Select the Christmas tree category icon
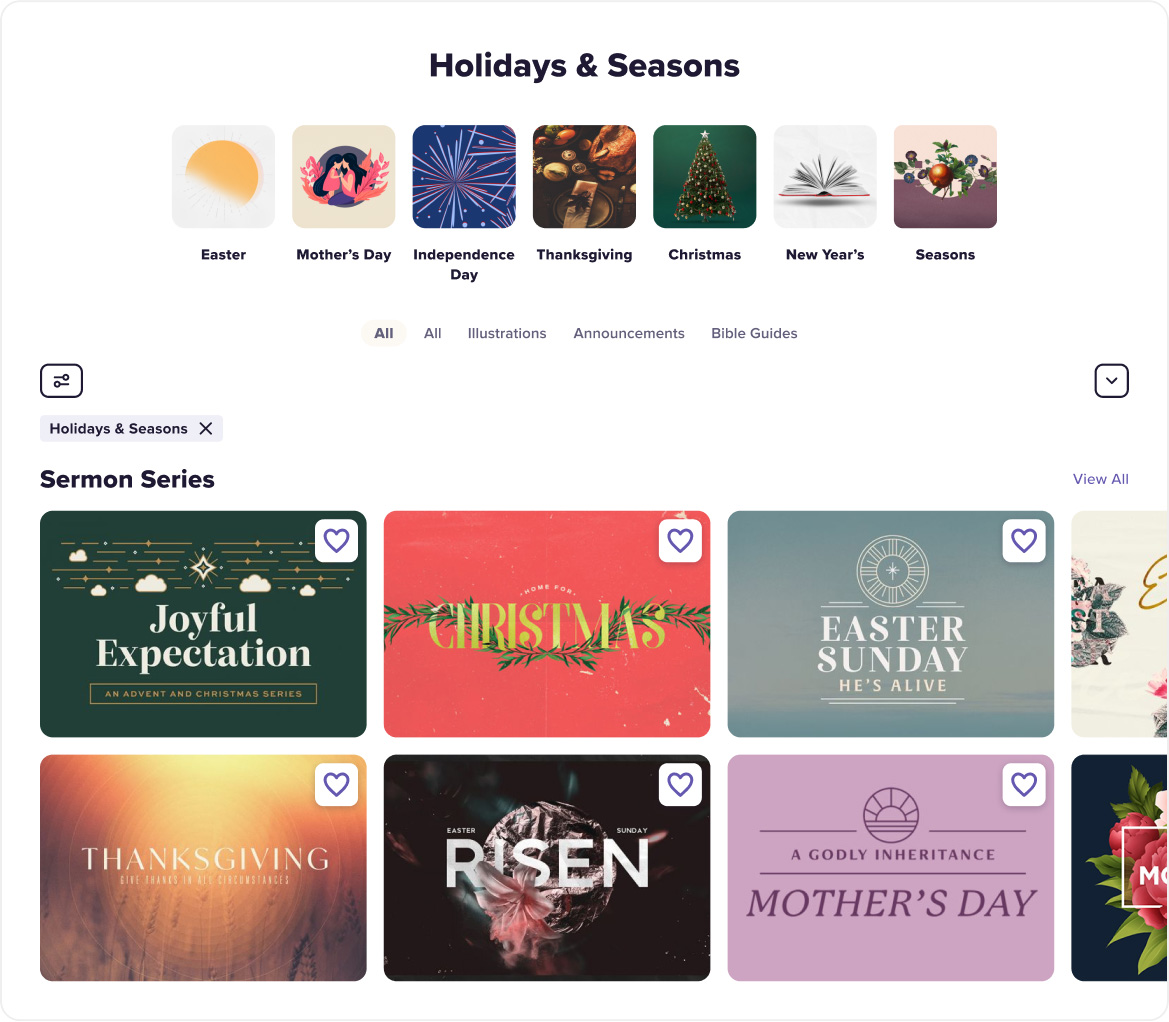Screen dimensions: 1169x1022 (x=704, y=177)
